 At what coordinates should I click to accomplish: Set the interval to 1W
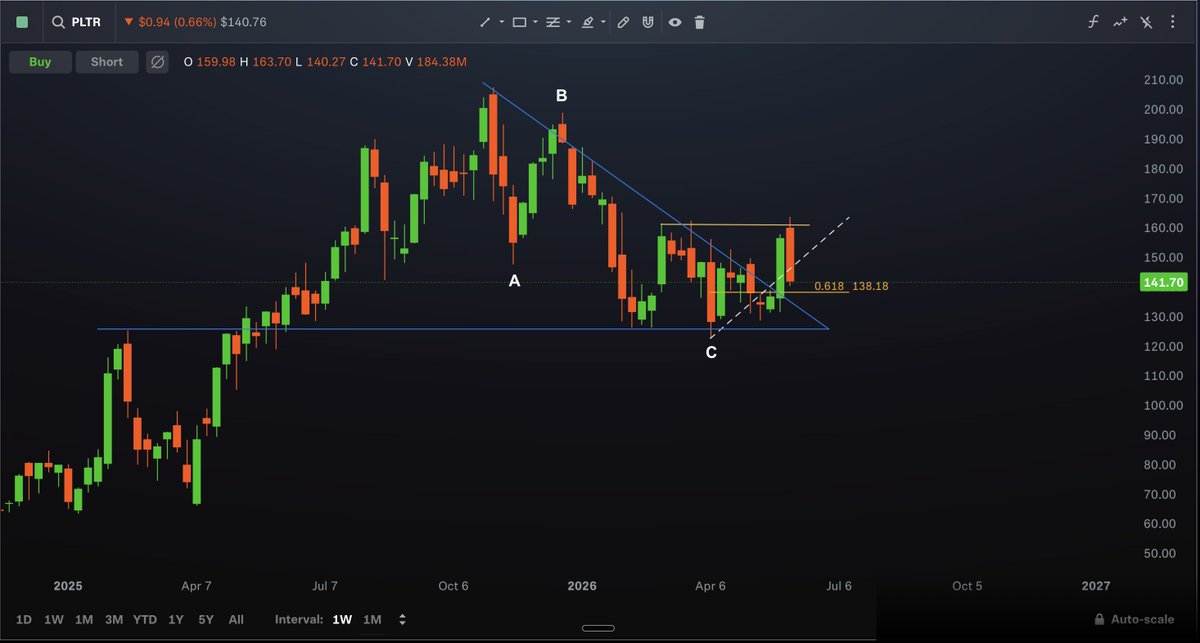342,620
